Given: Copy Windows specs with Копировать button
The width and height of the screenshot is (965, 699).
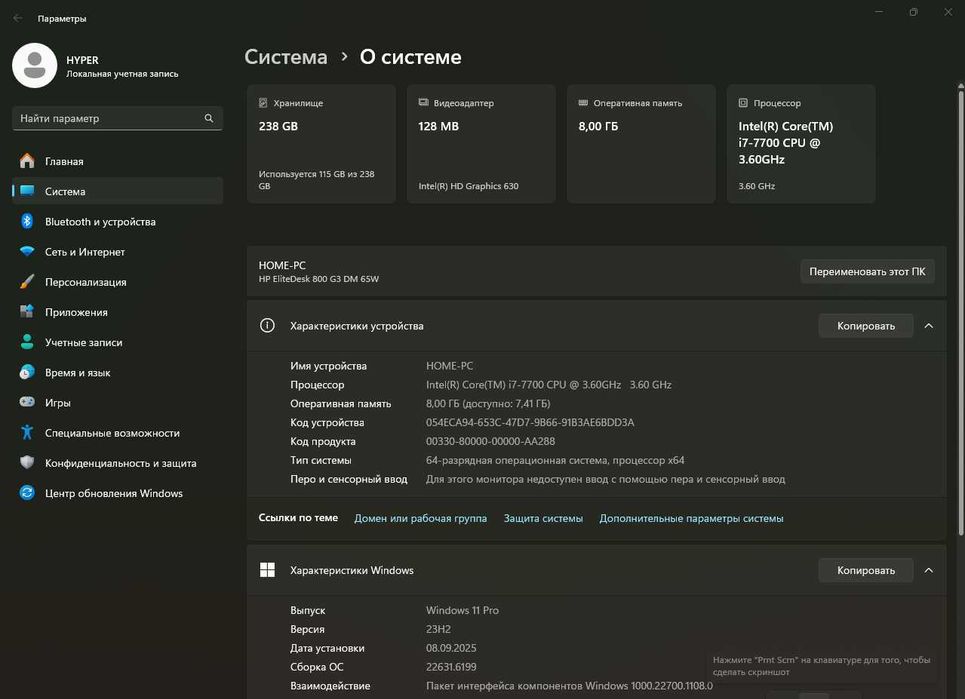Looking at the screenshot, I should click(x=865, y=570).
